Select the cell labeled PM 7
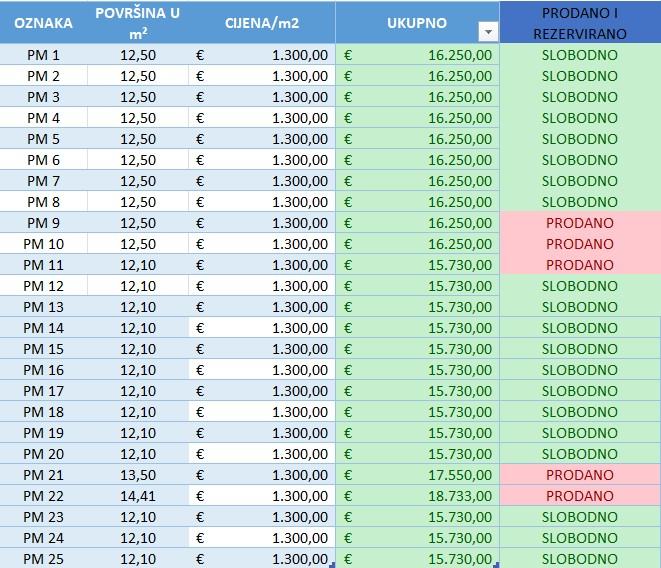 (x=43, y=181)
